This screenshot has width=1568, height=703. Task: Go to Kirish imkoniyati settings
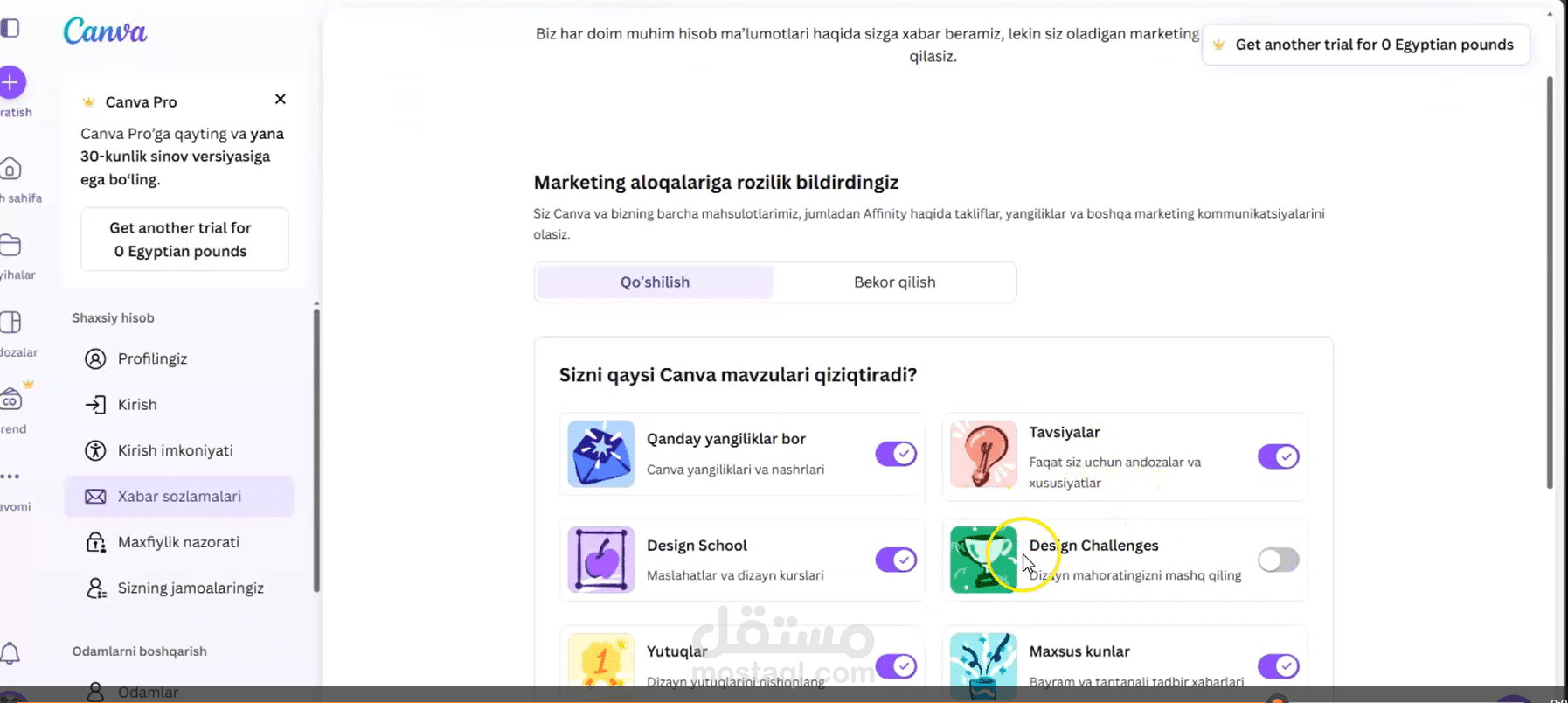179,450
